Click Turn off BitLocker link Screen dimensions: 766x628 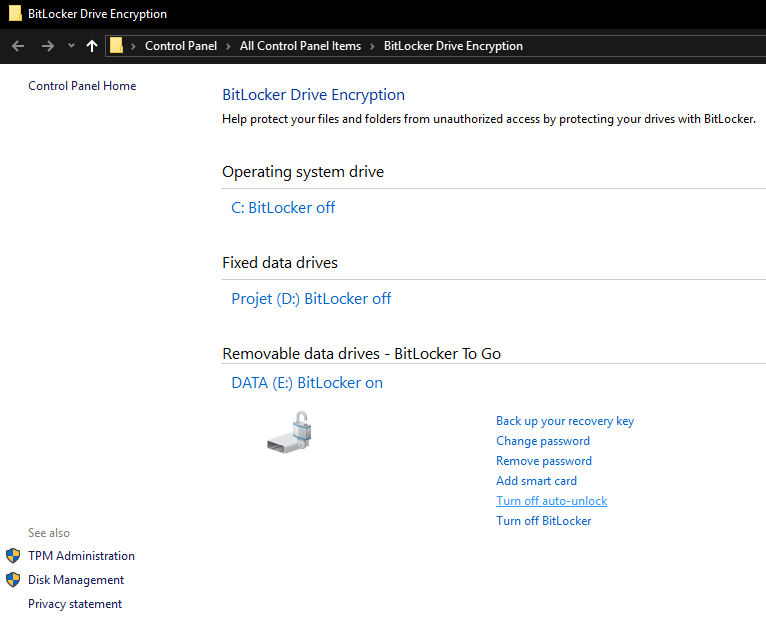click(543, 521)
